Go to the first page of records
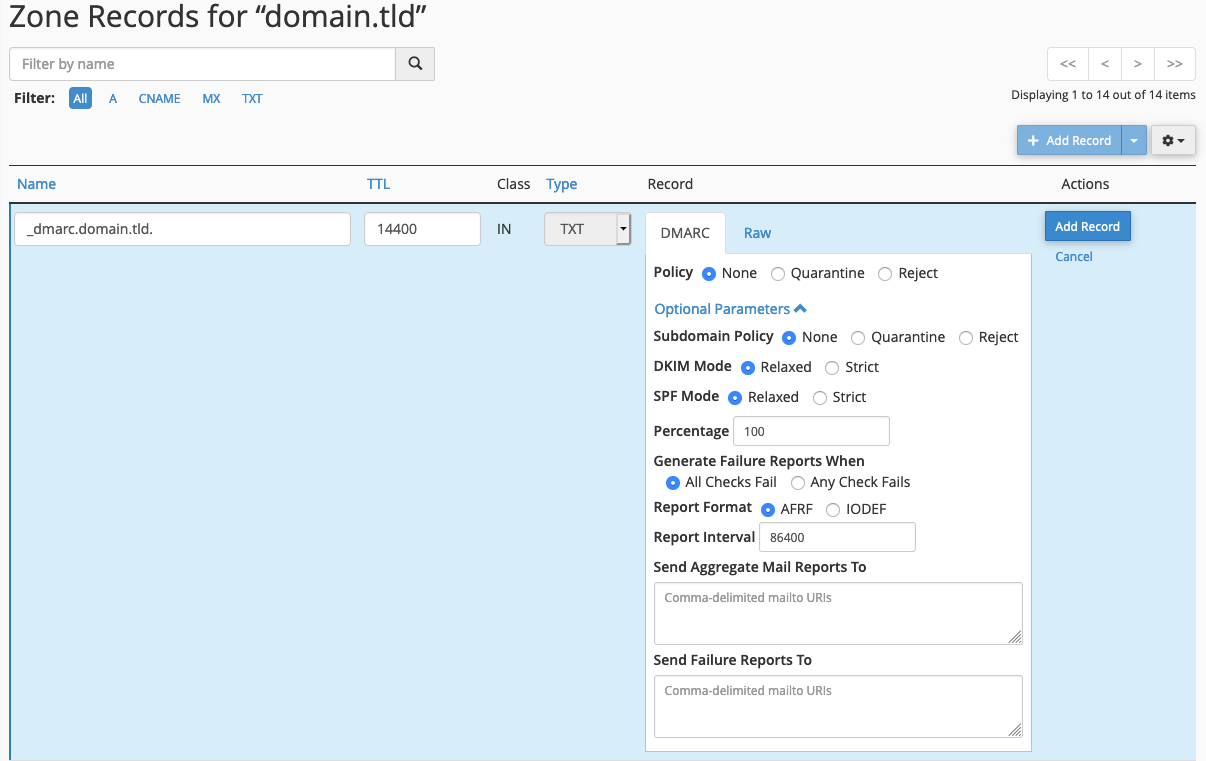 point(1067,64)
